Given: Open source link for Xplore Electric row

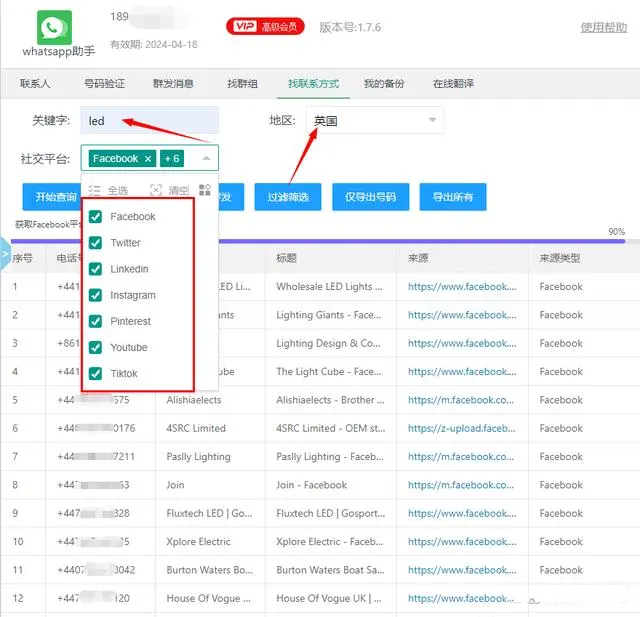Looking at the screenshot, I should pos(462,542).
